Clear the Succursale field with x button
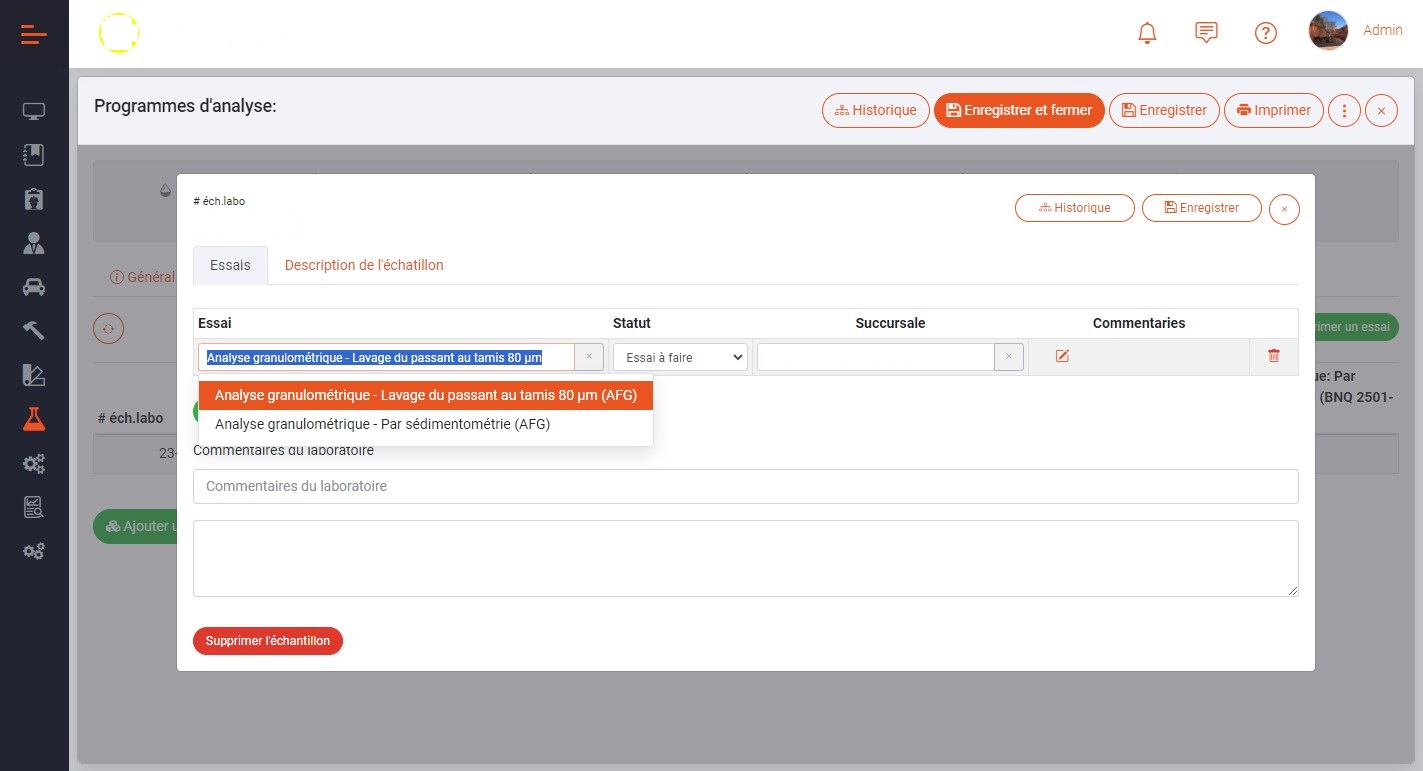Viewport: 1423px width, 771px height. [x=1009, y=357]
